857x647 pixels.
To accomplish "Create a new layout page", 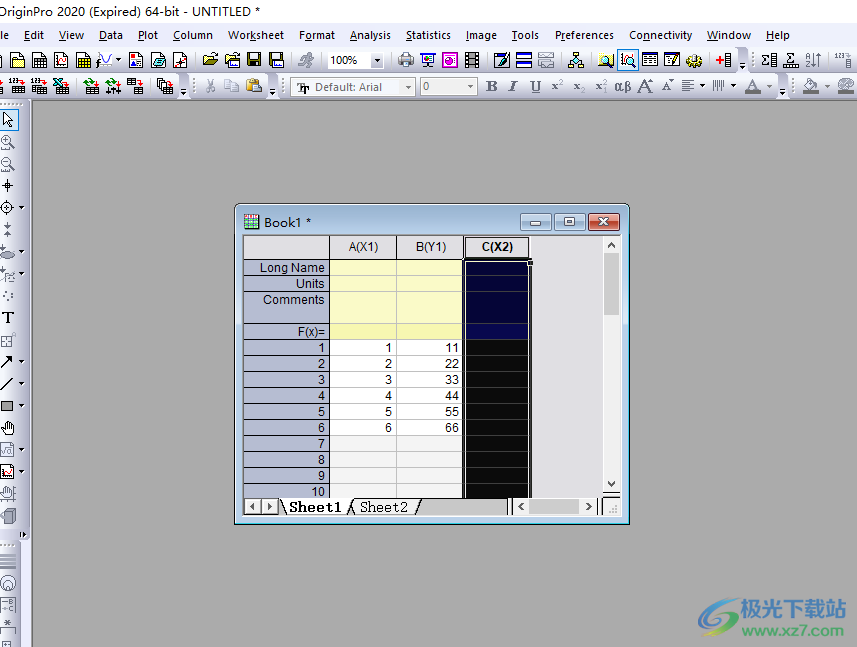I will click(x=136, y=60).
